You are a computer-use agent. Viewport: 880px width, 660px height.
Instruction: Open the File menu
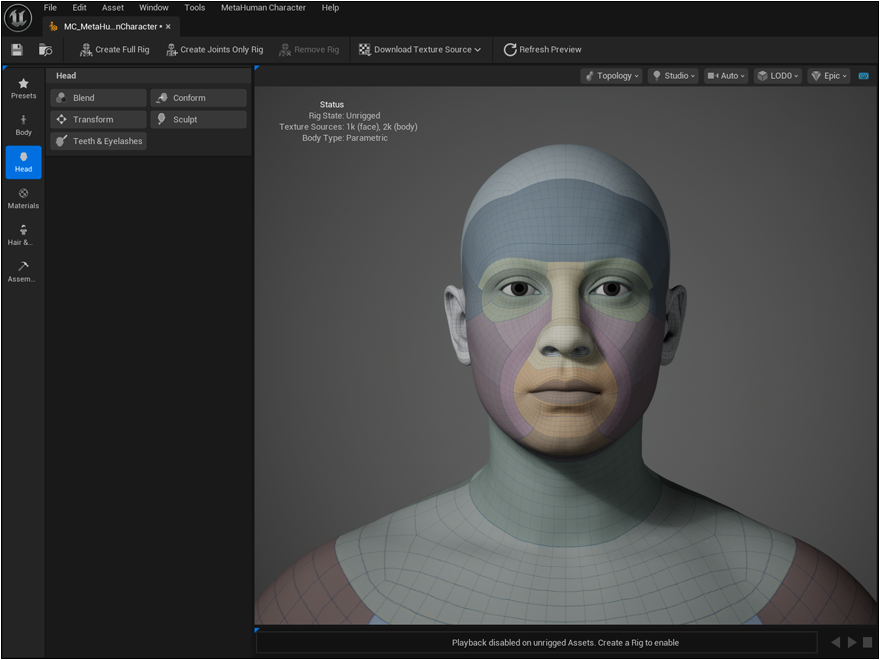[x=50, y=8]
